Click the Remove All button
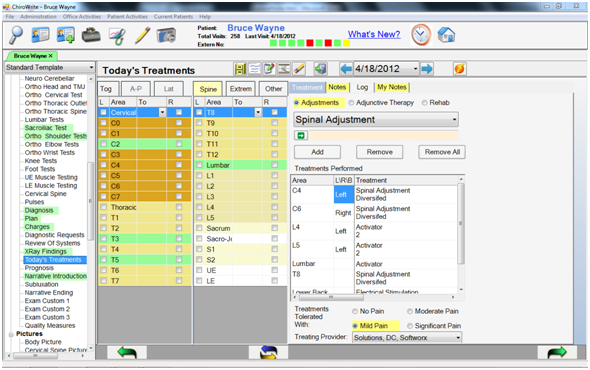Viewport: 590px width, 370px height. (x=442, y=152)
